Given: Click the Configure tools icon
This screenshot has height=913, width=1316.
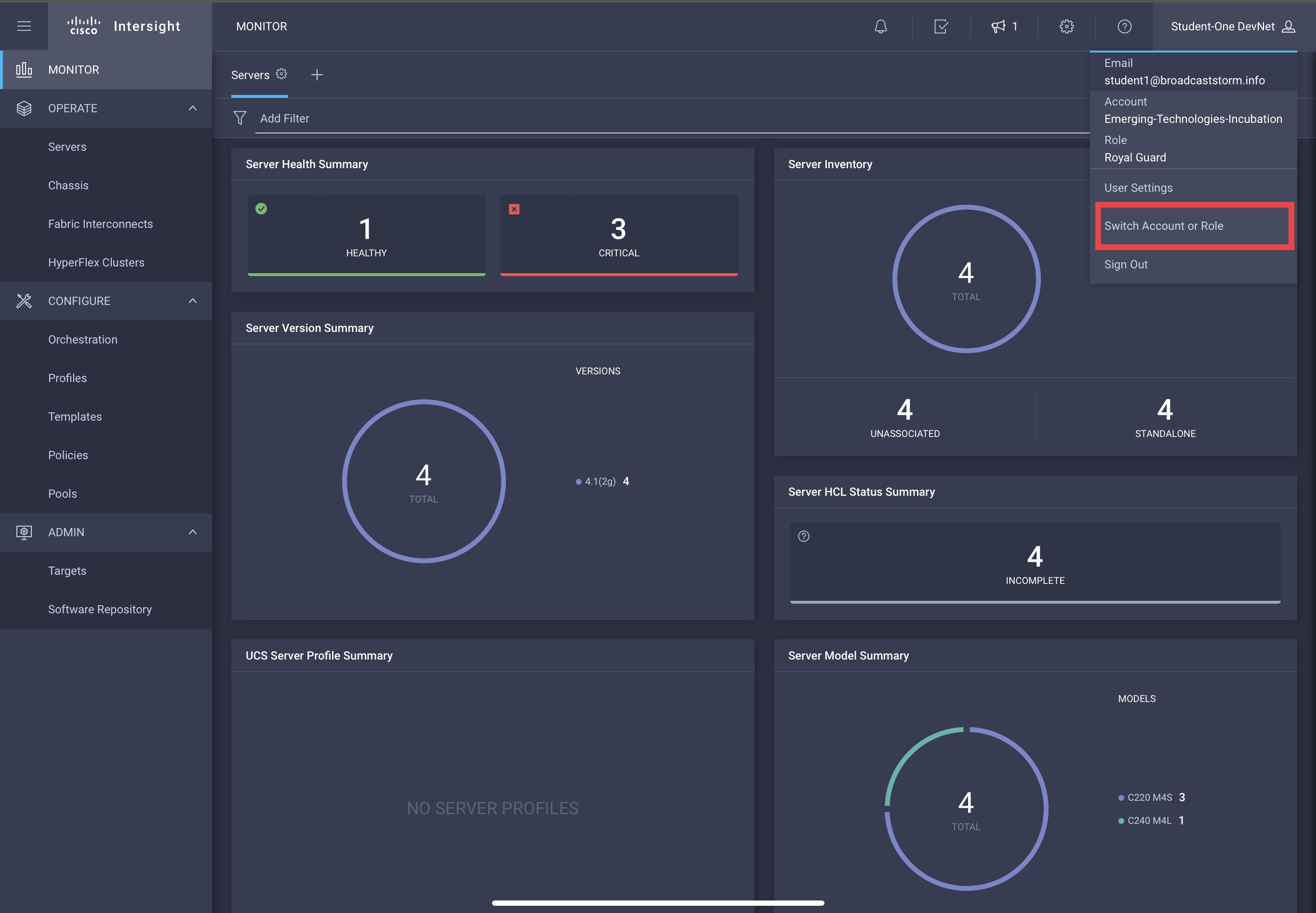Looking at the screenshot, I should tap(24, 301).
